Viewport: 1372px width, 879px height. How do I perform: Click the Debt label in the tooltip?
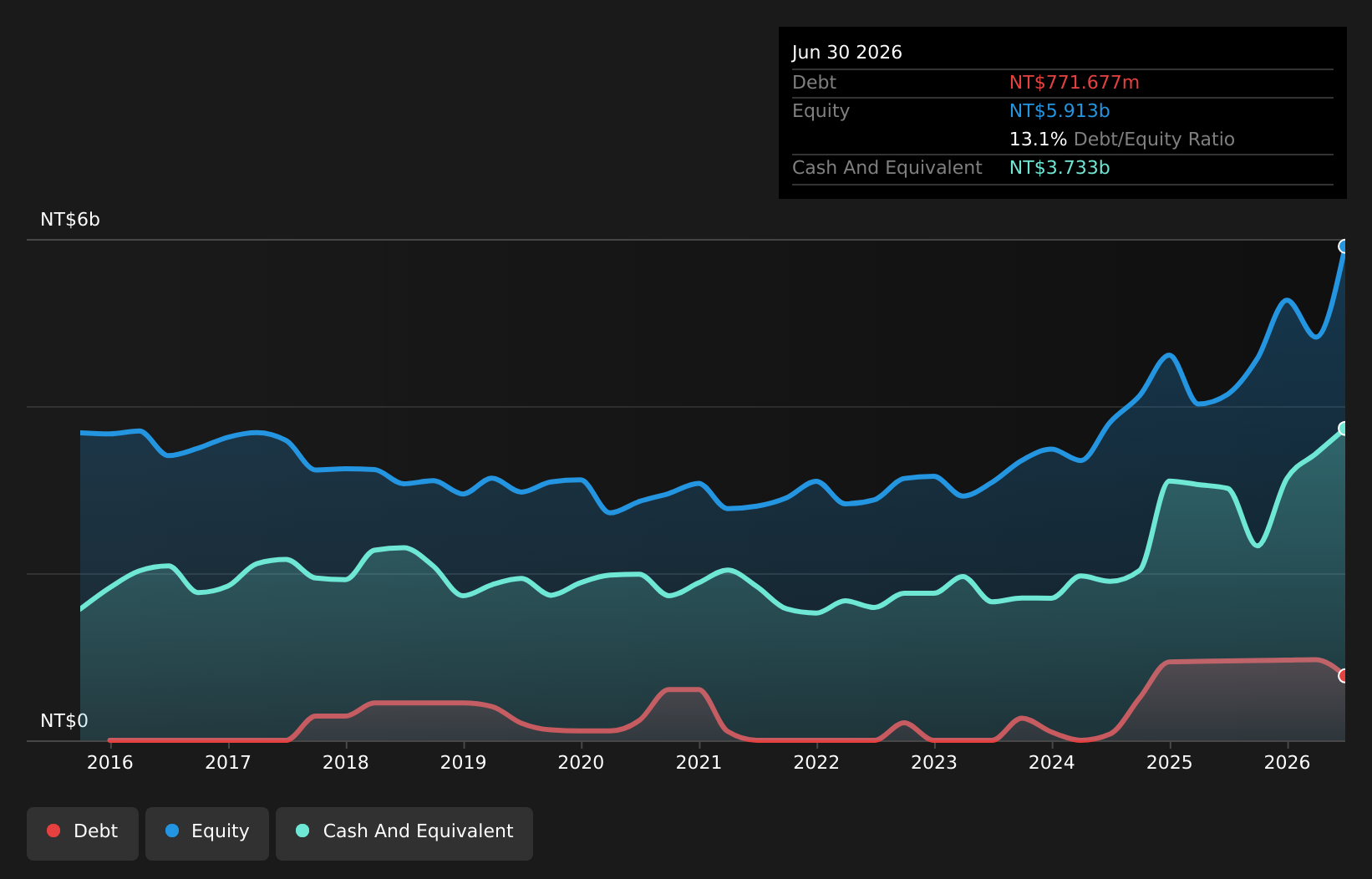click(814, 83)
